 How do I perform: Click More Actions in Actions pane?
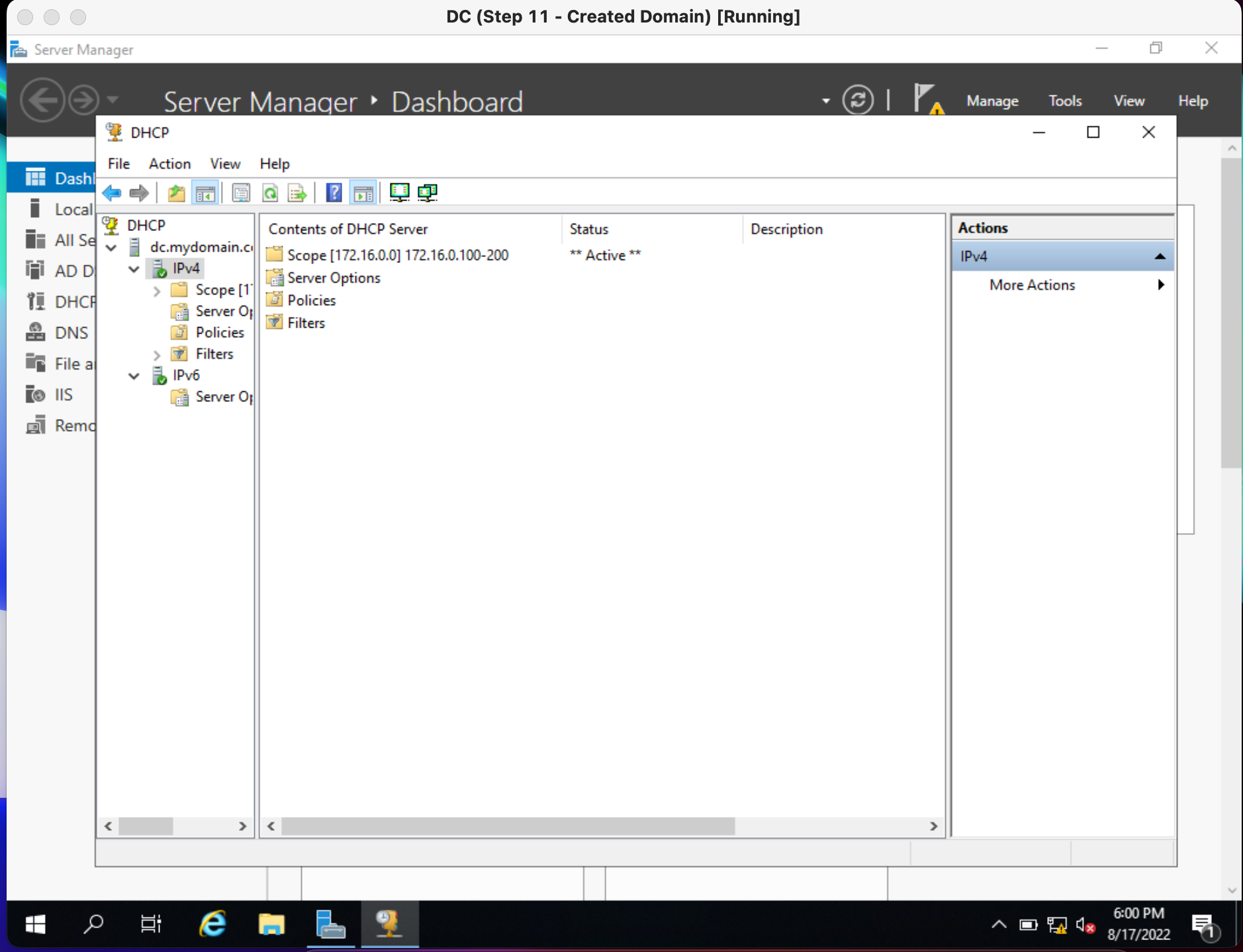1032,285
